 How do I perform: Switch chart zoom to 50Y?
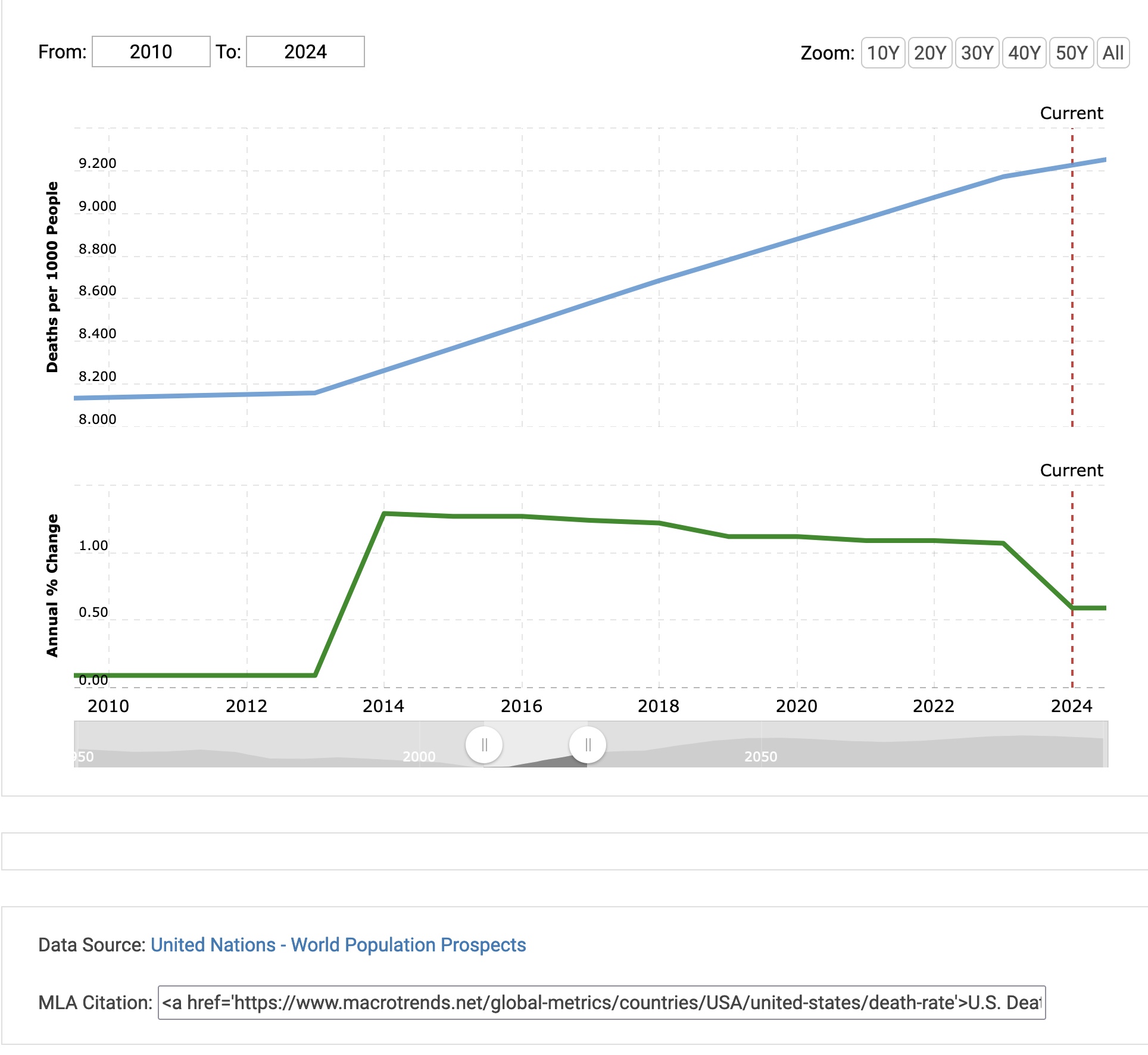pyautogui.click(x=1071, y=53)
